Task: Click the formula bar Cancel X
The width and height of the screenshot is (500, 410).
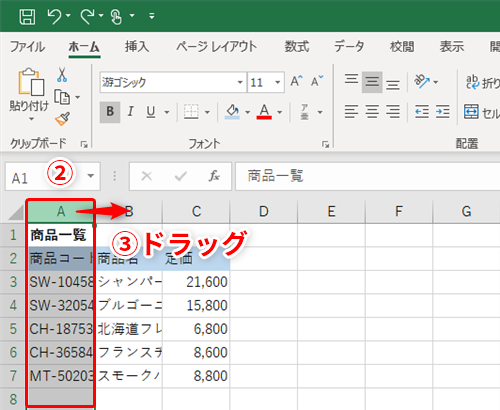Action: (146, 176)
